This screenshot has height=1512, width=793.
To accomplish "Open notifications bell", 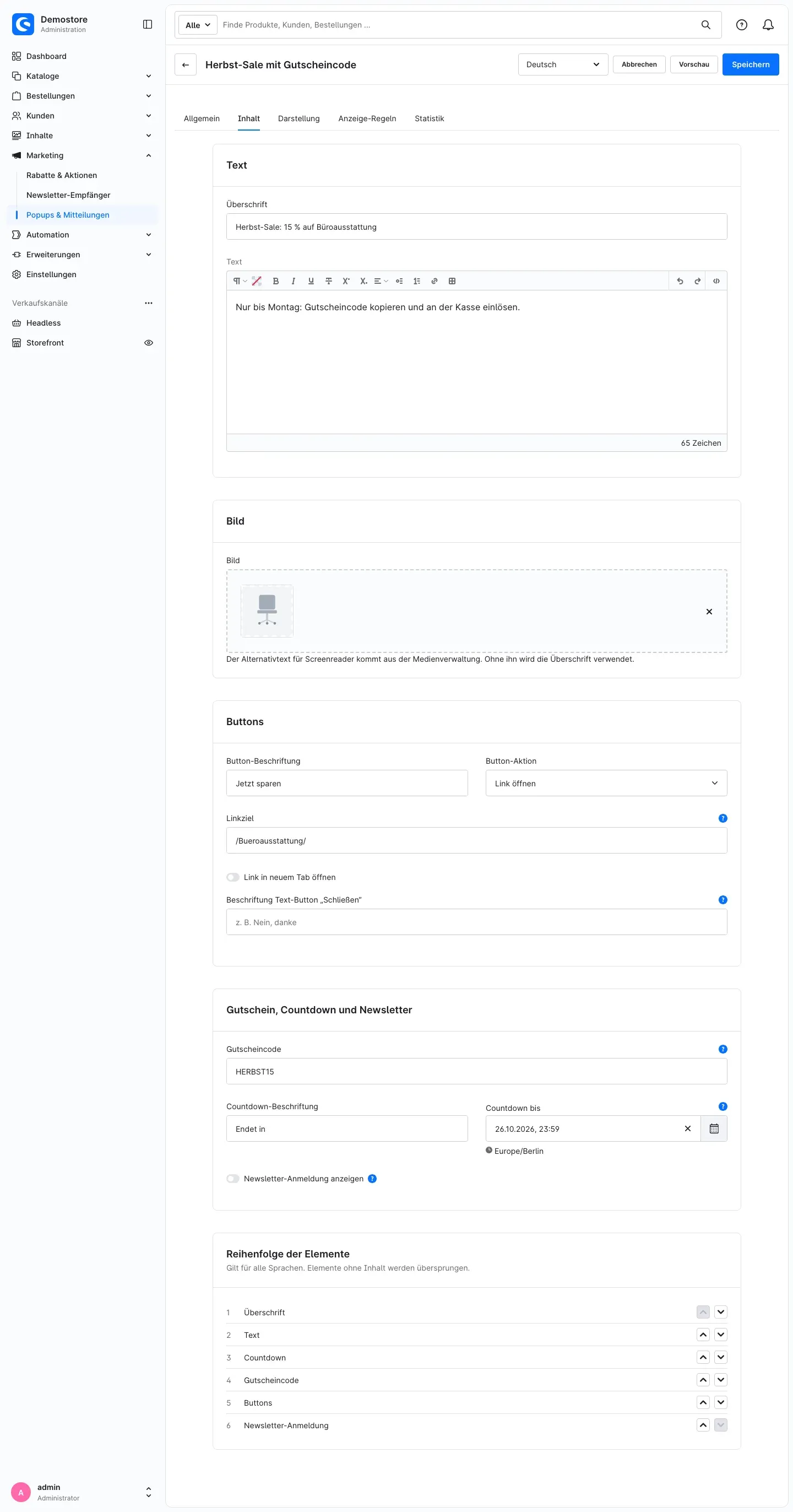I will coord(768,25).
